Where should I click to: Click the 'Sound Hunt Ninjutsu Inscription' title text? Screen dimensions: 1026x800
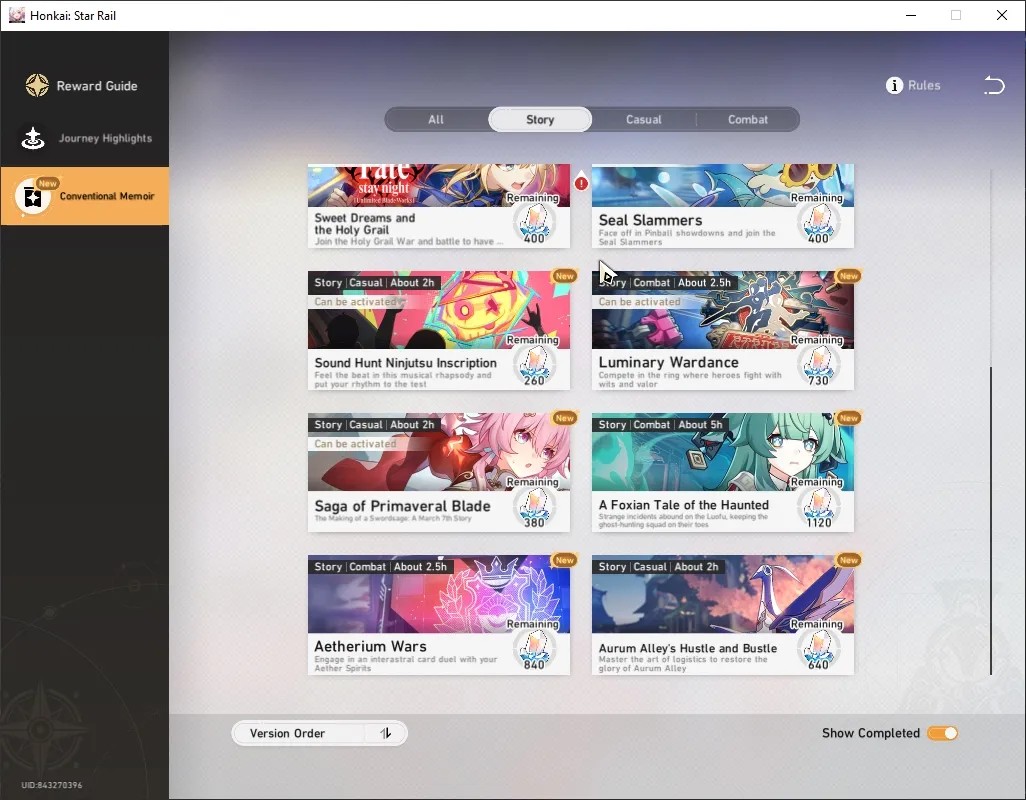click(406, 362)
